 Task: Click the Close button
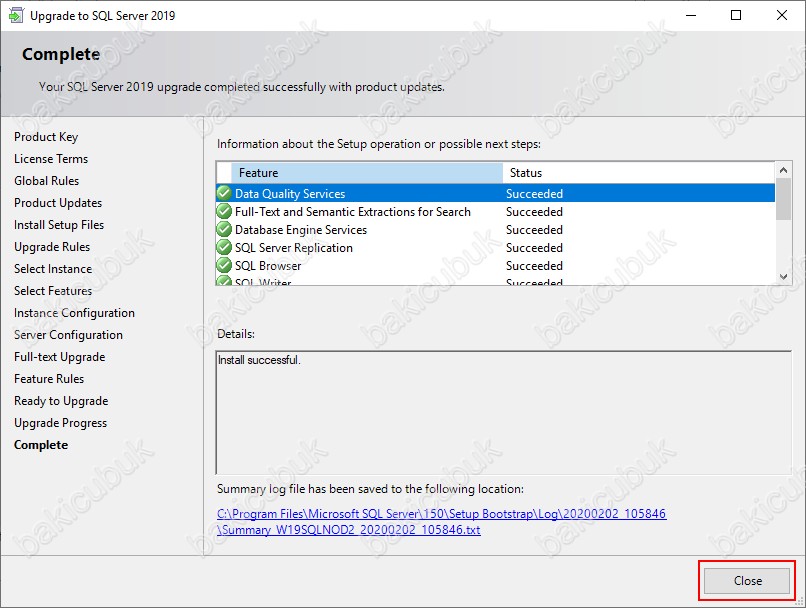point(746,581)
